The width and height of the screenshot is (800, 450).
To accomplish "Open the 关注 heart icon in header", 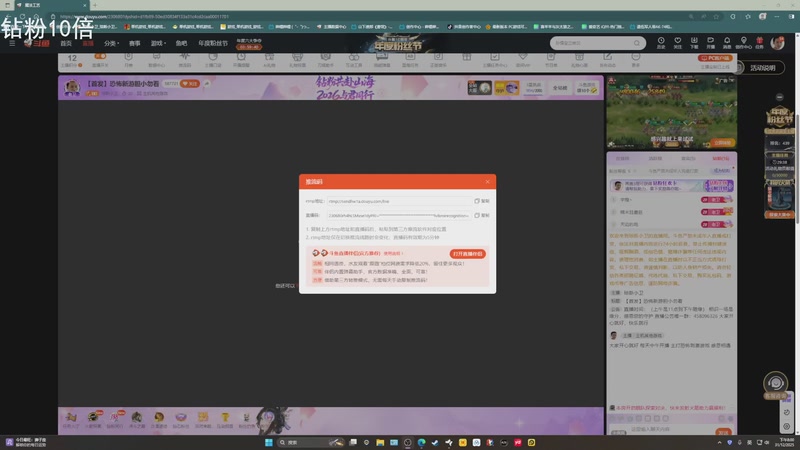I will point(678,43).
